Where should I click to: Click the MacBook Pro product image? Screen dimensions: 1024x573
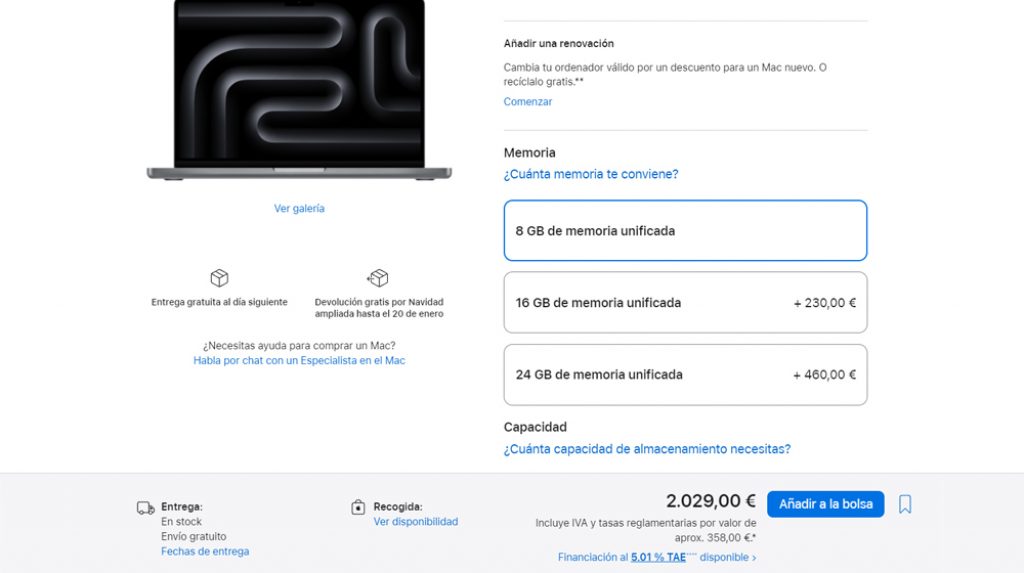pos(299,90)
